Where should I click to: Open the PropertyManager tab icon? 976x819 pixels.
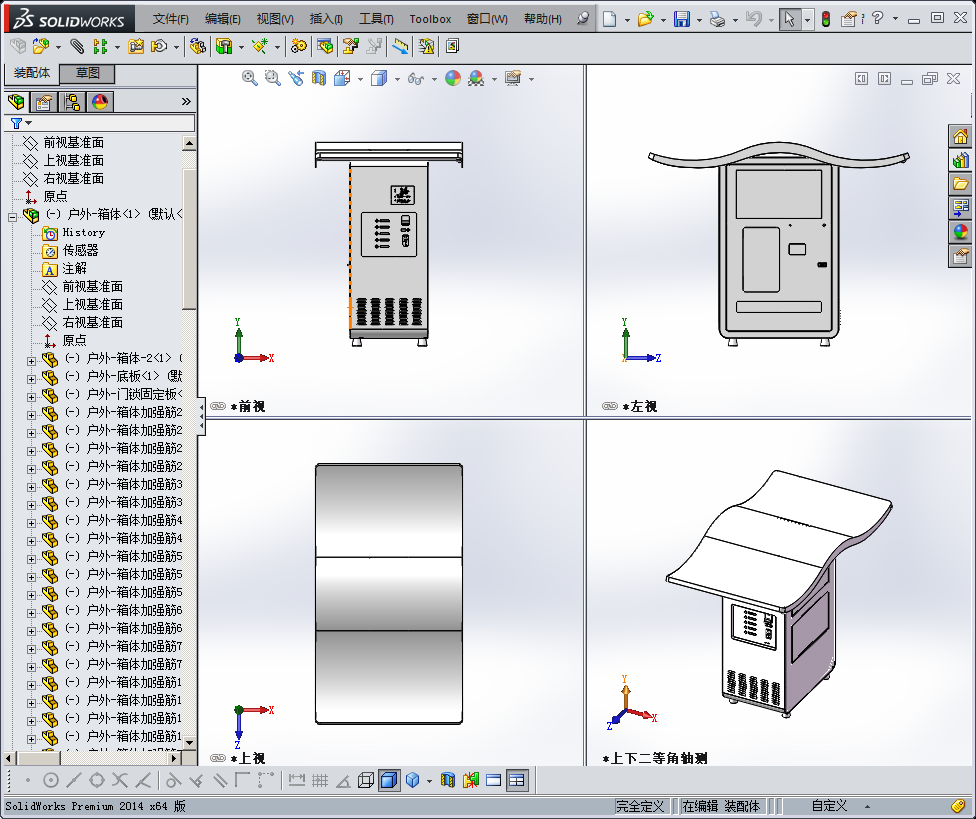tap(44, 101)
